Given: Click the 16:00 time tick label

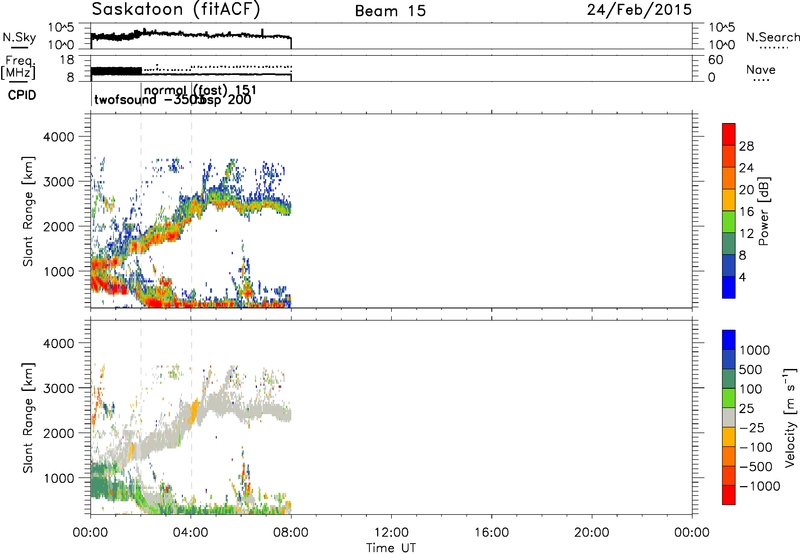Looking at the screenshot, I should [x=491, y=533].
